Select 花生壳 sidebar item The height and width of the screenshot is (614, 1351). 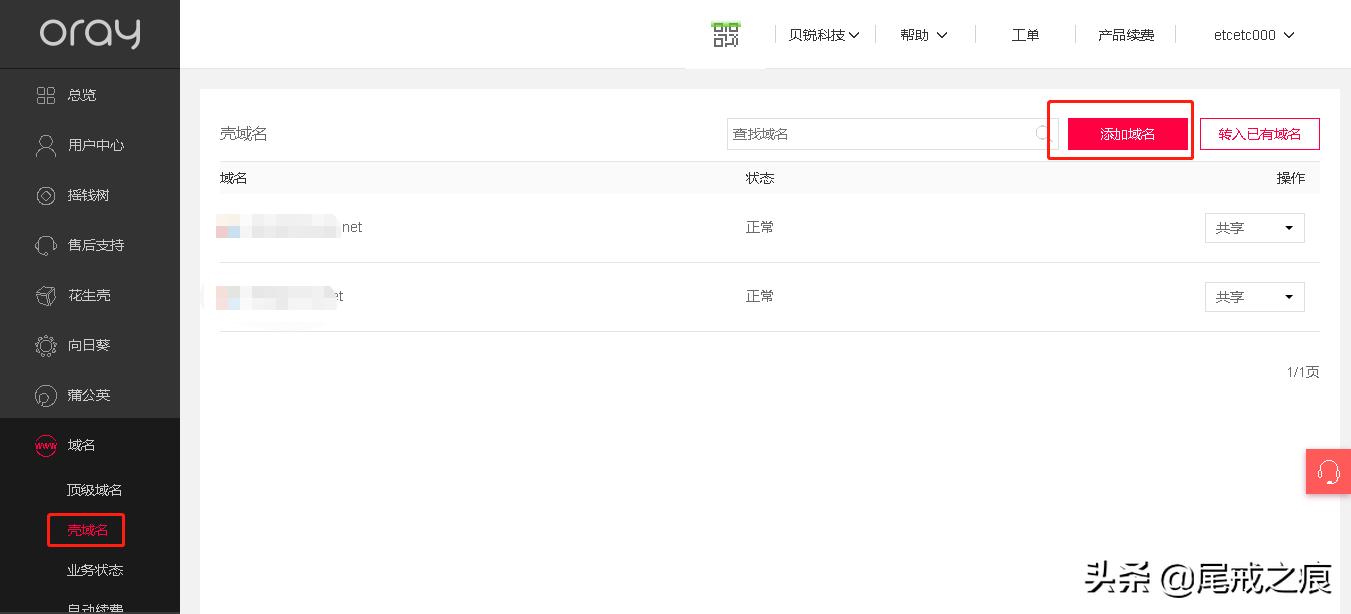[x=90, y=295]
